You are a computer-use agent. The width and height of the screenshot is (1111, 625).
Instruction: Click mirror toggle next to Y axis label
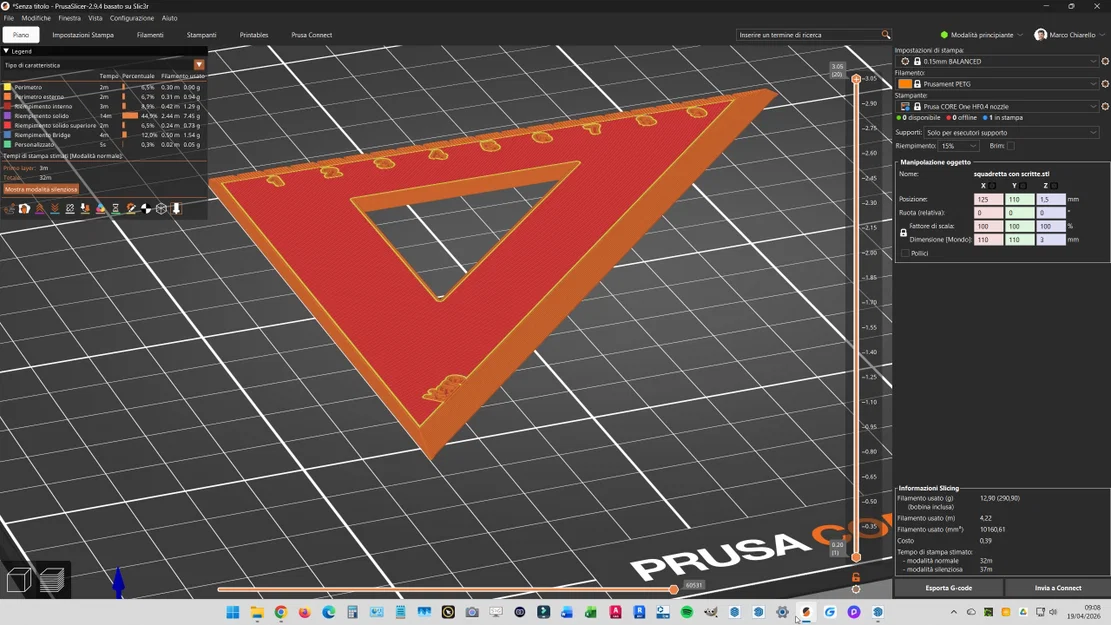pos(1023,186)
